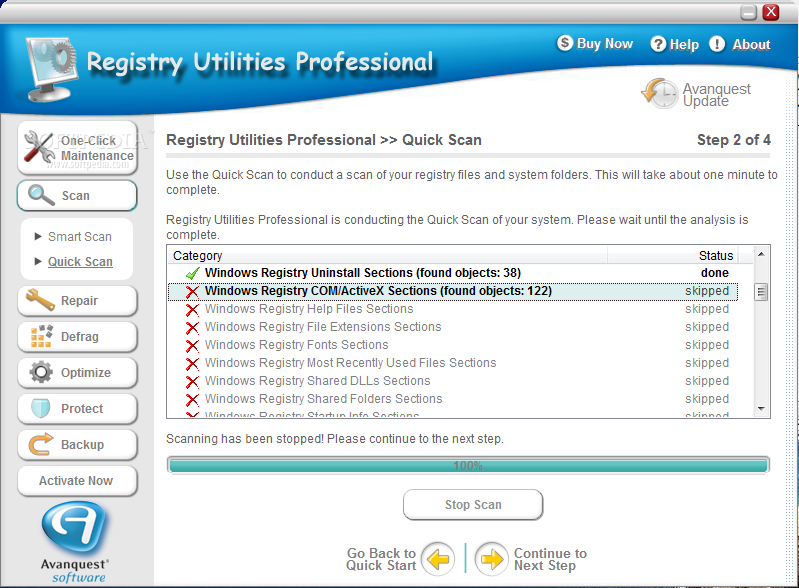Open the Avanquest Update clock icon
Viewport: 799px width, 588px height.
click(x=659, y=93)
